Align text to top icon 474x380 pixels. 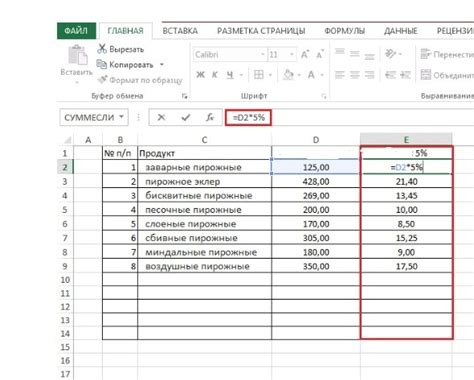(x=340, y=53)
